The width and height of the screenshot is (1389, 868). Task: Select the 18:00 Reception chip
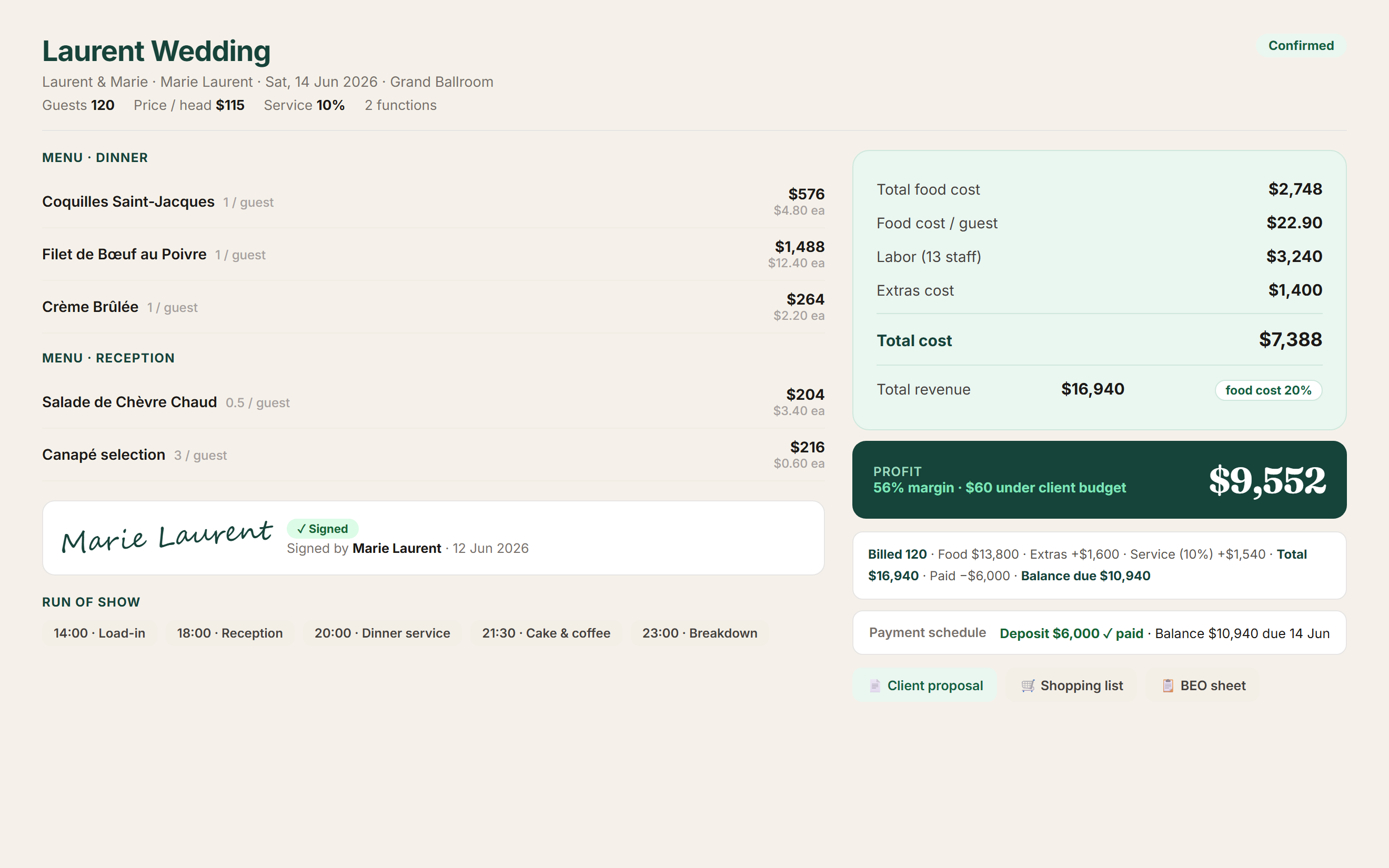click(229, 633)
